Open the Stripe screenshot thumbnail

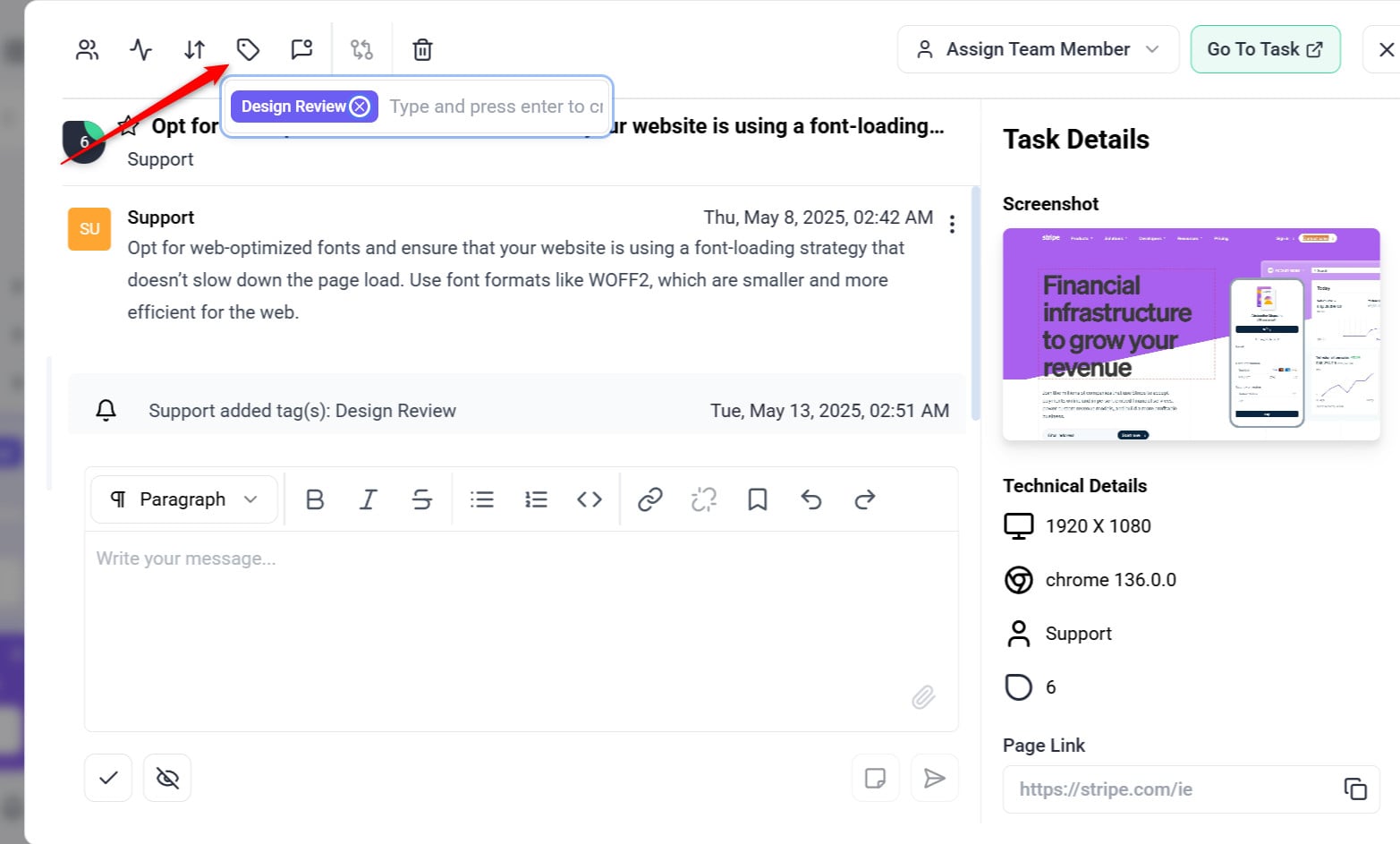1191,334
